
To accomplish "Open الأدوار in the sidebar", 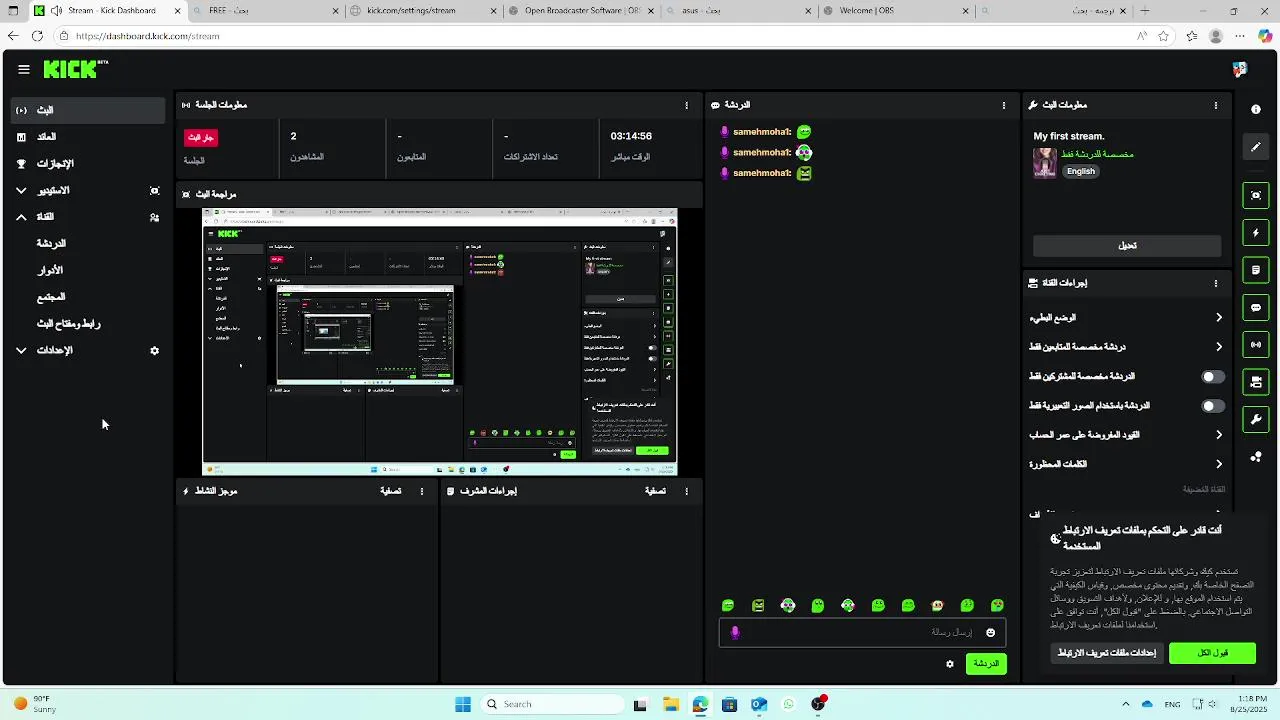I will coord(51,271).
